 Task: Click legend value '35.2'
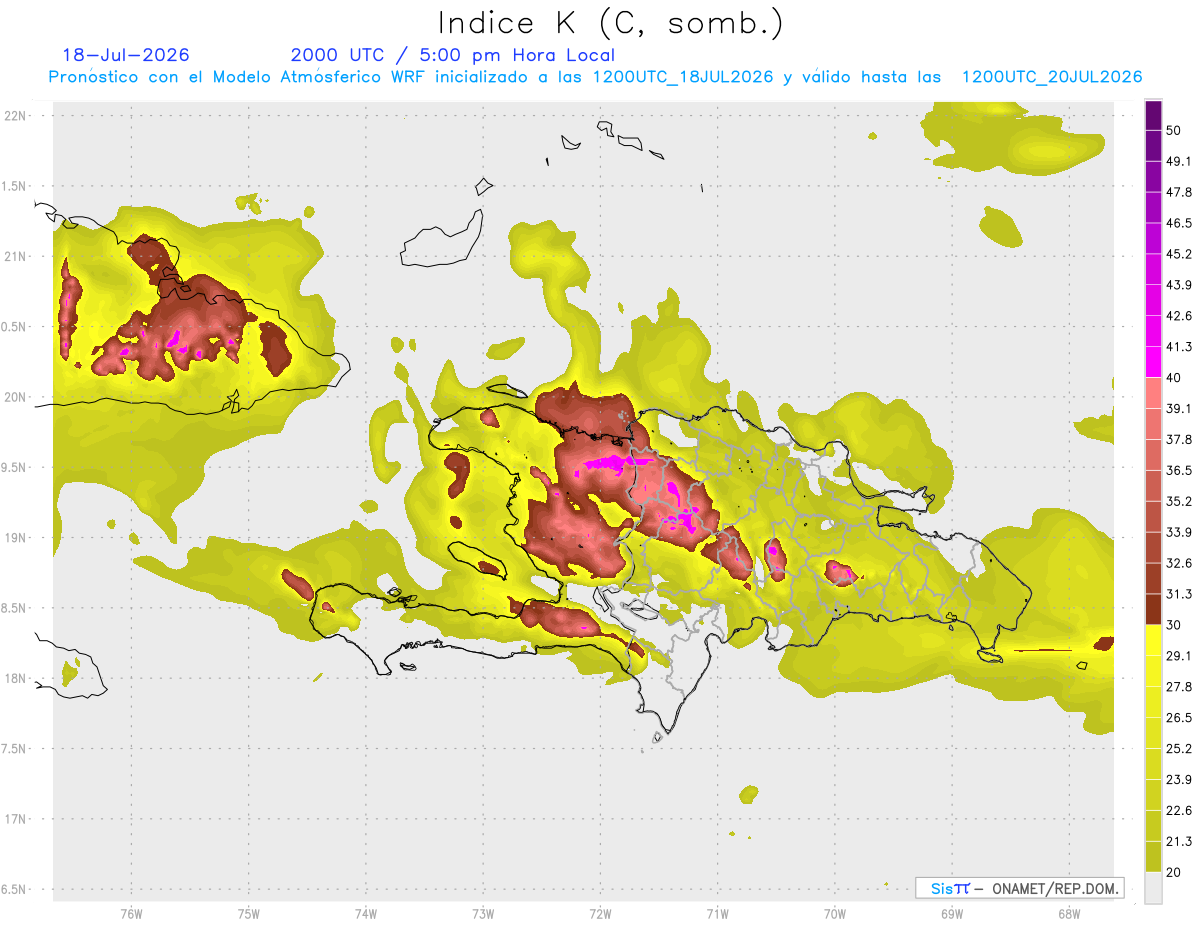(1178, 501)
